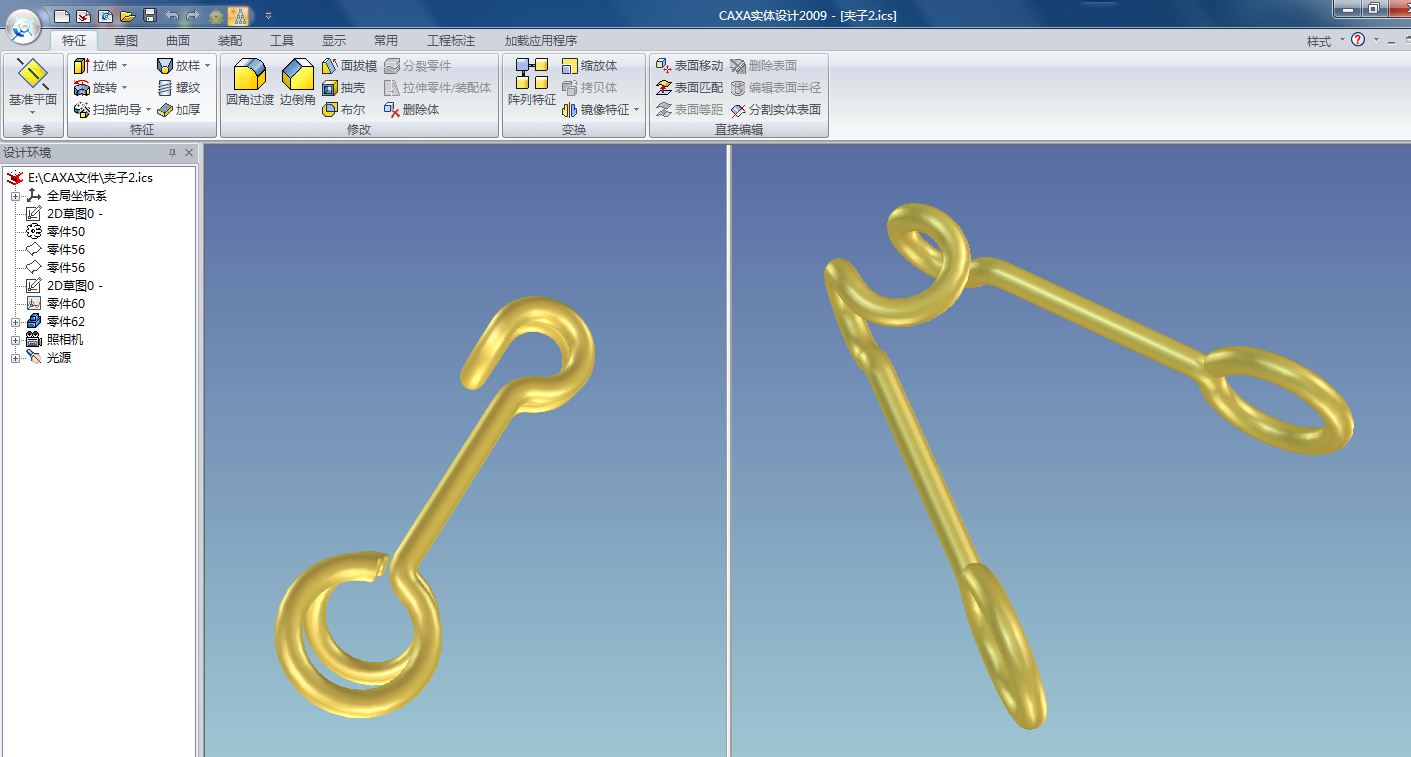
Task: Select the 加厚 thicken tool
Action: point(179,110)
